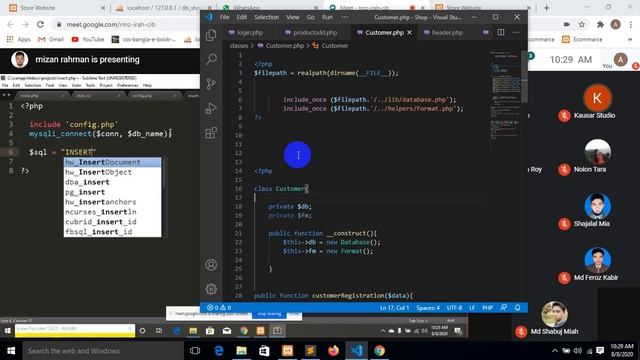
Task: Open Google Chrome from taskbar
Action: pyautogui.click(x=379, y=351)
